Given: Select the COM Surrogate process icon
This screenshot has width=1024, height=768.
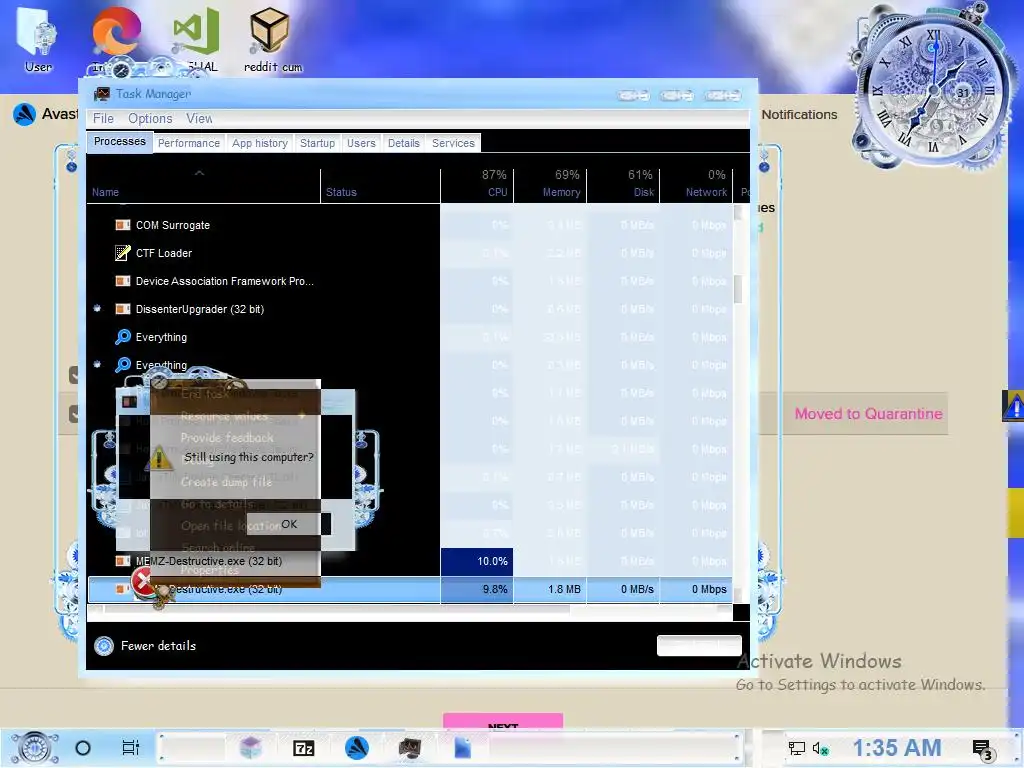Looking at the screenshot, I should [x=122, y=225].
